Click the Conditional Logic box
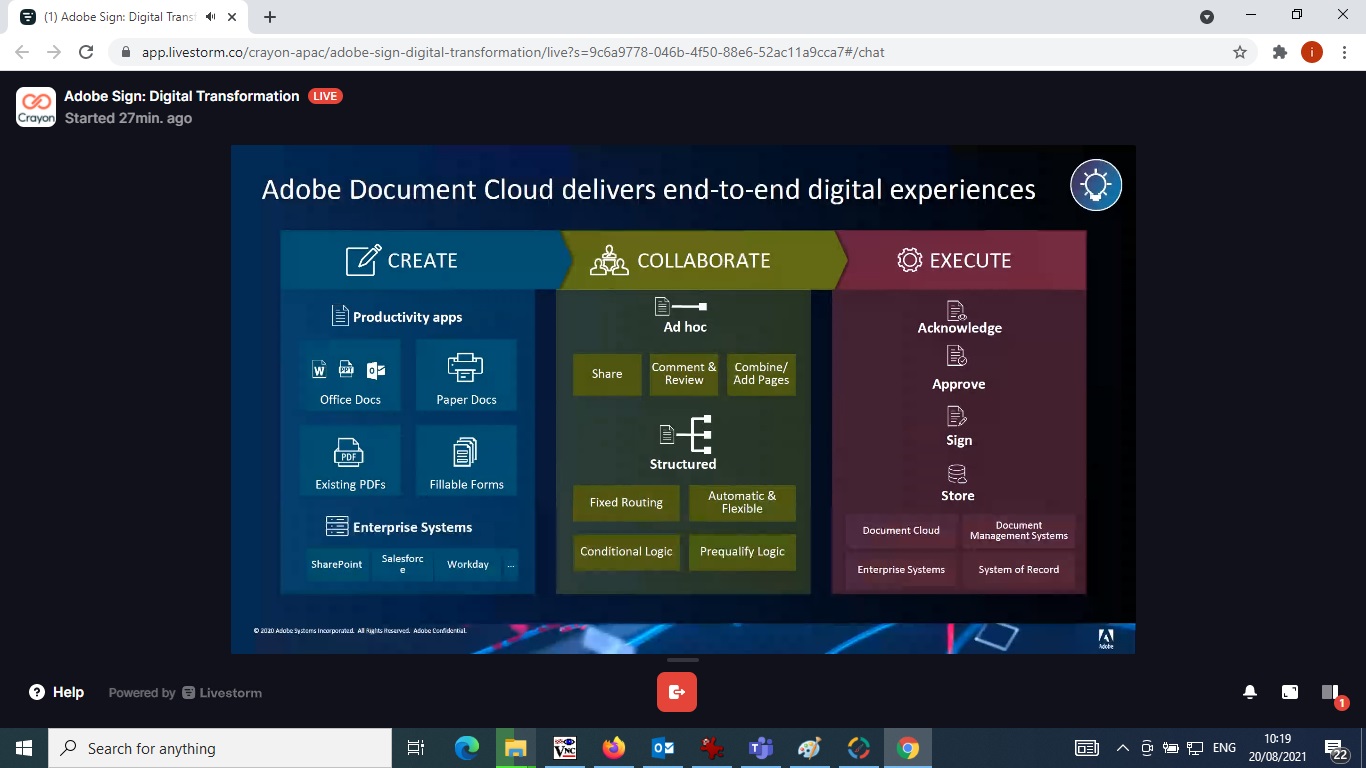Viewport: 1366px width, 768px height. point(626,552)
